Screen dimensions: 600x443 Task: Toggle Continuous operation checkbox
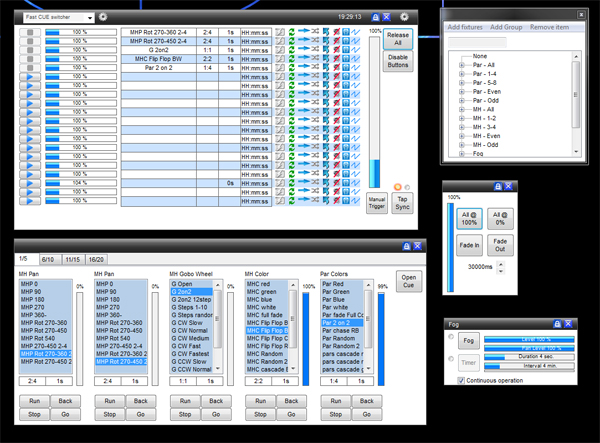461,380
